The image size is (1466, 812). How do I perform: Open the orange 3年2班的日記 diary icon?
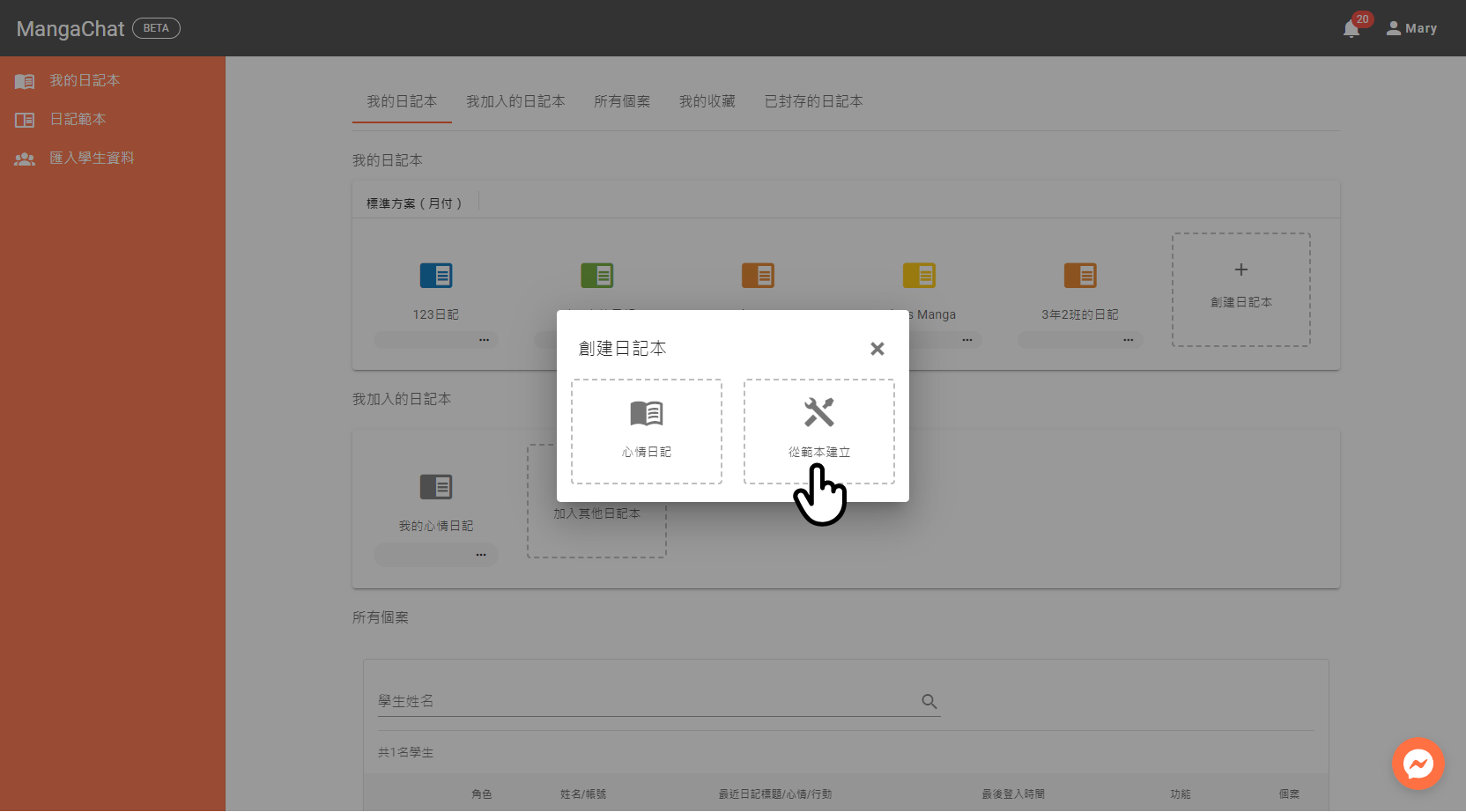coord(1080,276)
